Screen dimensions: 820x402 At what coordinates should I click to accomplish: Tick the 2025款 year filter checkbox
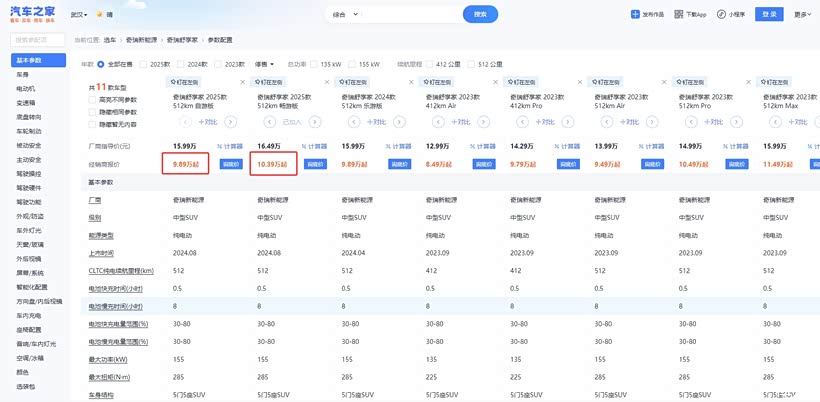[142, 64]
